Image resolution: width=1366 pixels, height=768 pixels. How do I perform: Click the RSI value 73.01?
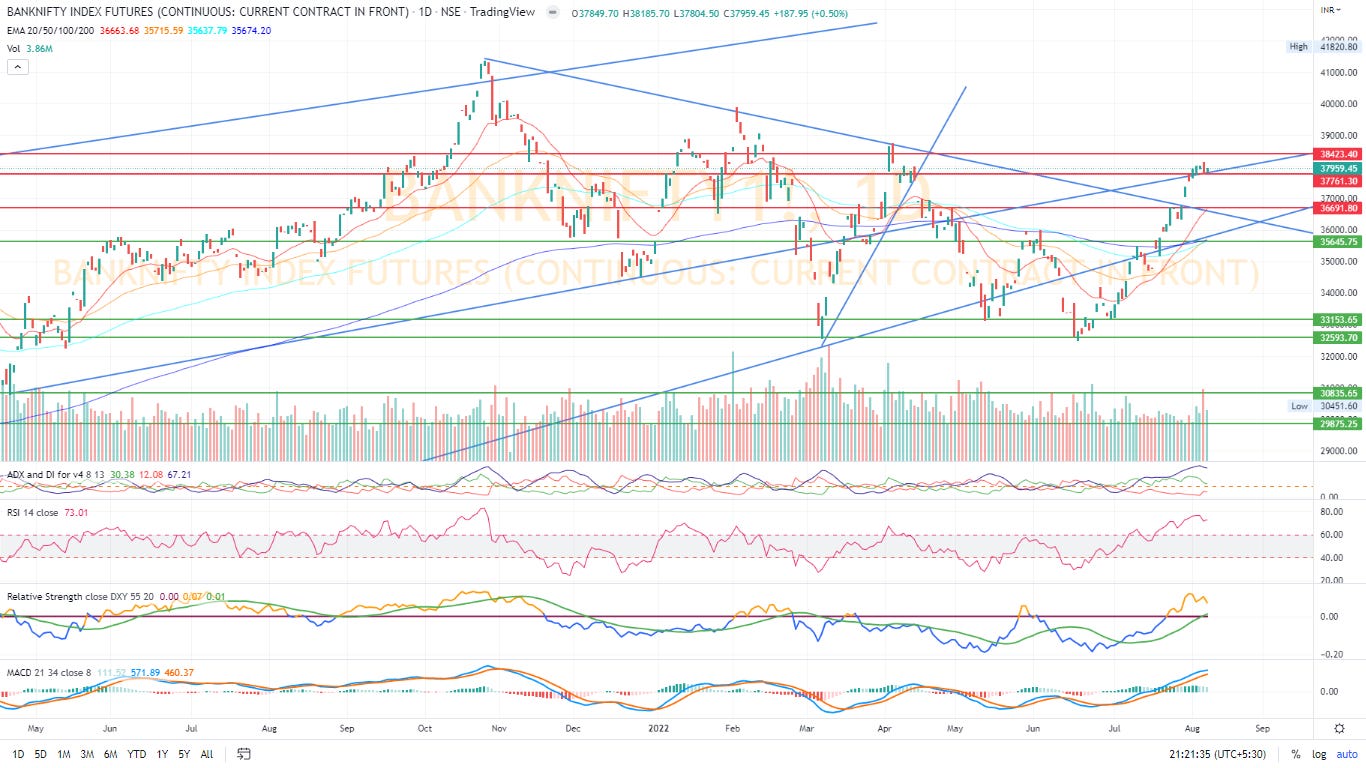[76, 512]
